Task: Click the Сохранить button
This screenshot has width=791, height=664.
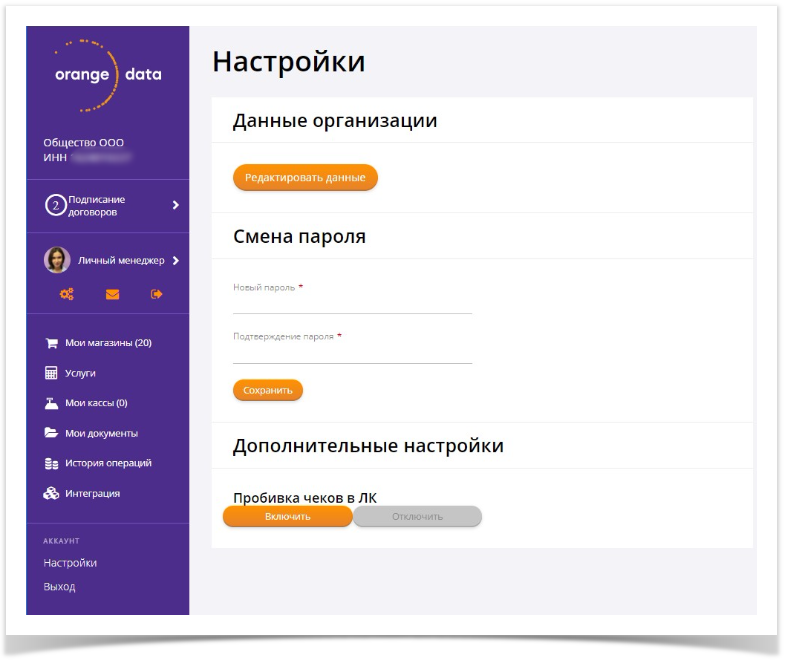Action: (x=268, y=390)
